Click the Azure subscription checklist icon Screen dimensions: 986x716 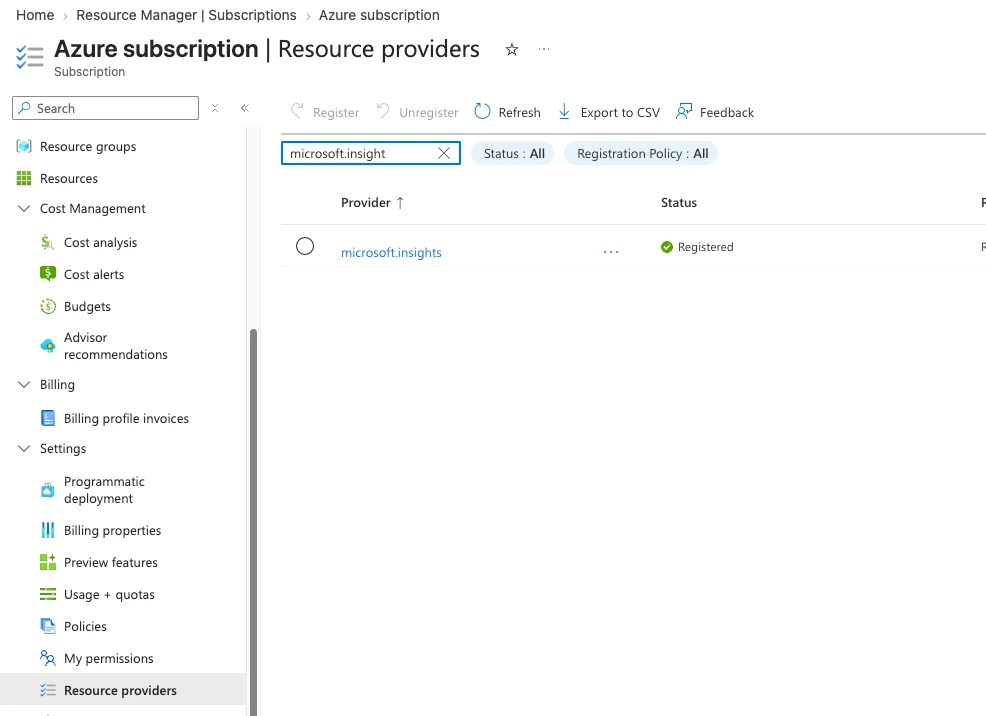[30, 57]
